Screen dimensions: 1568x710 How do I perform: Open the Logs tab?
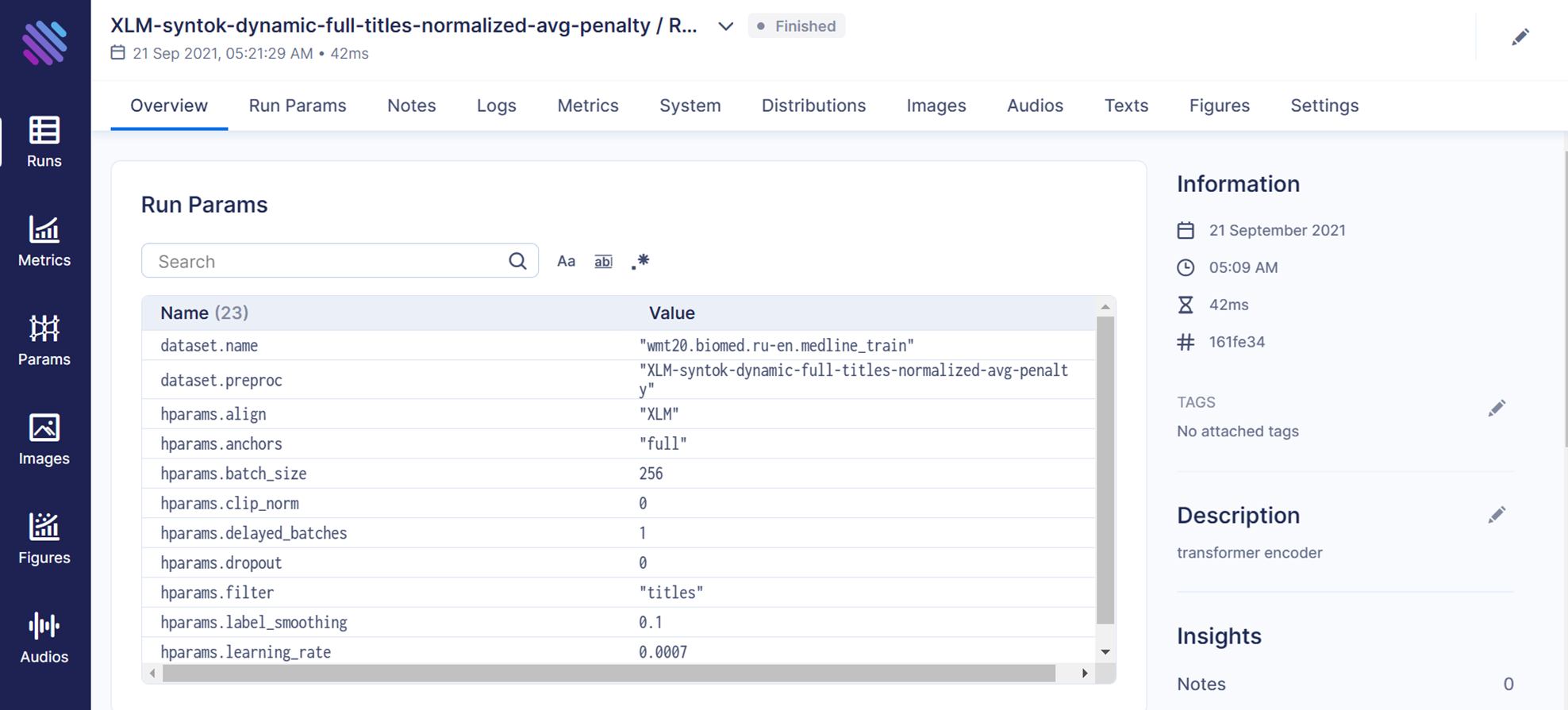[497, 106]
